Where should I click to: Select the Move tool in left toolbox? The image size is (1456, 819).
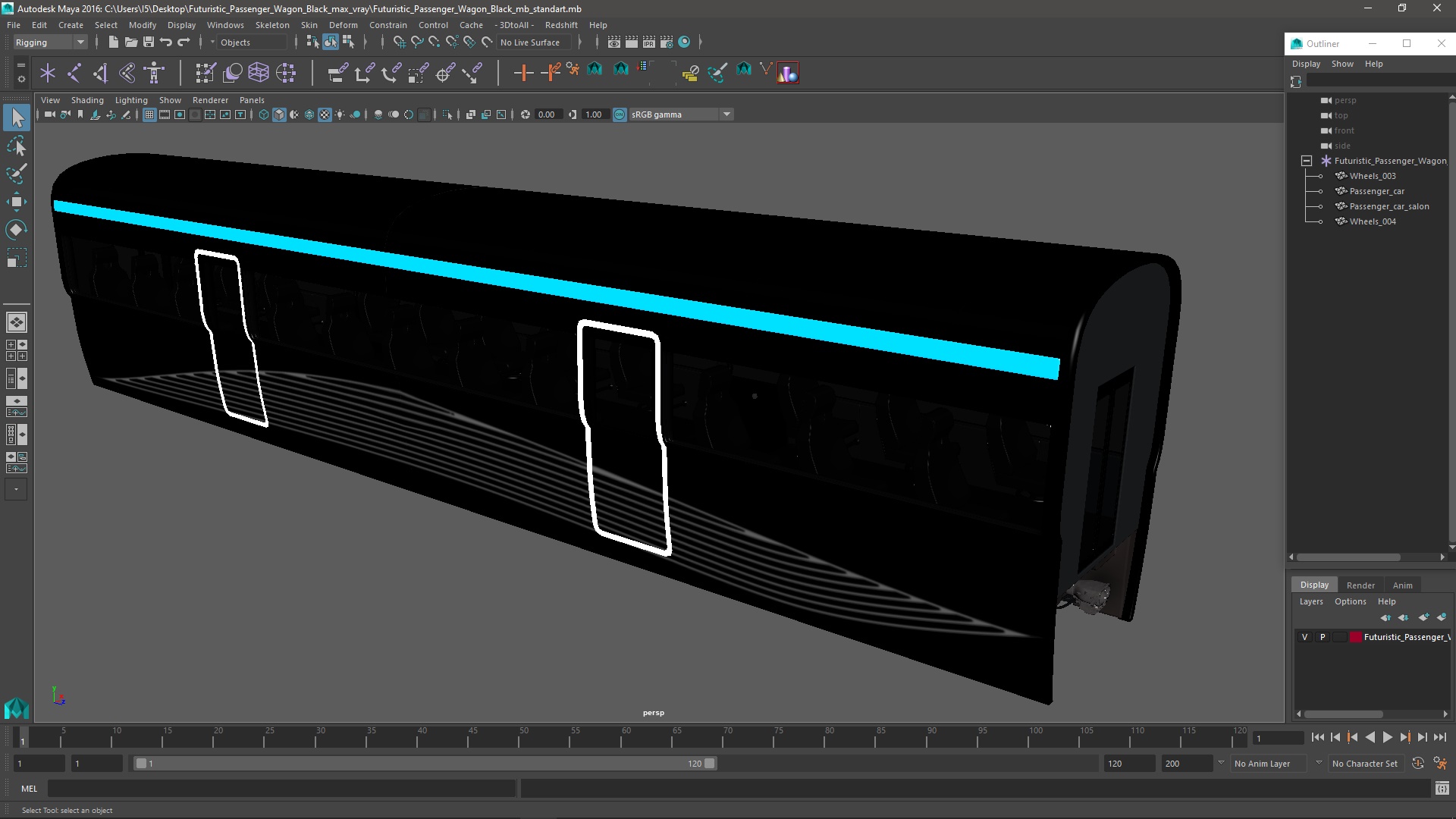coord(16,202)
